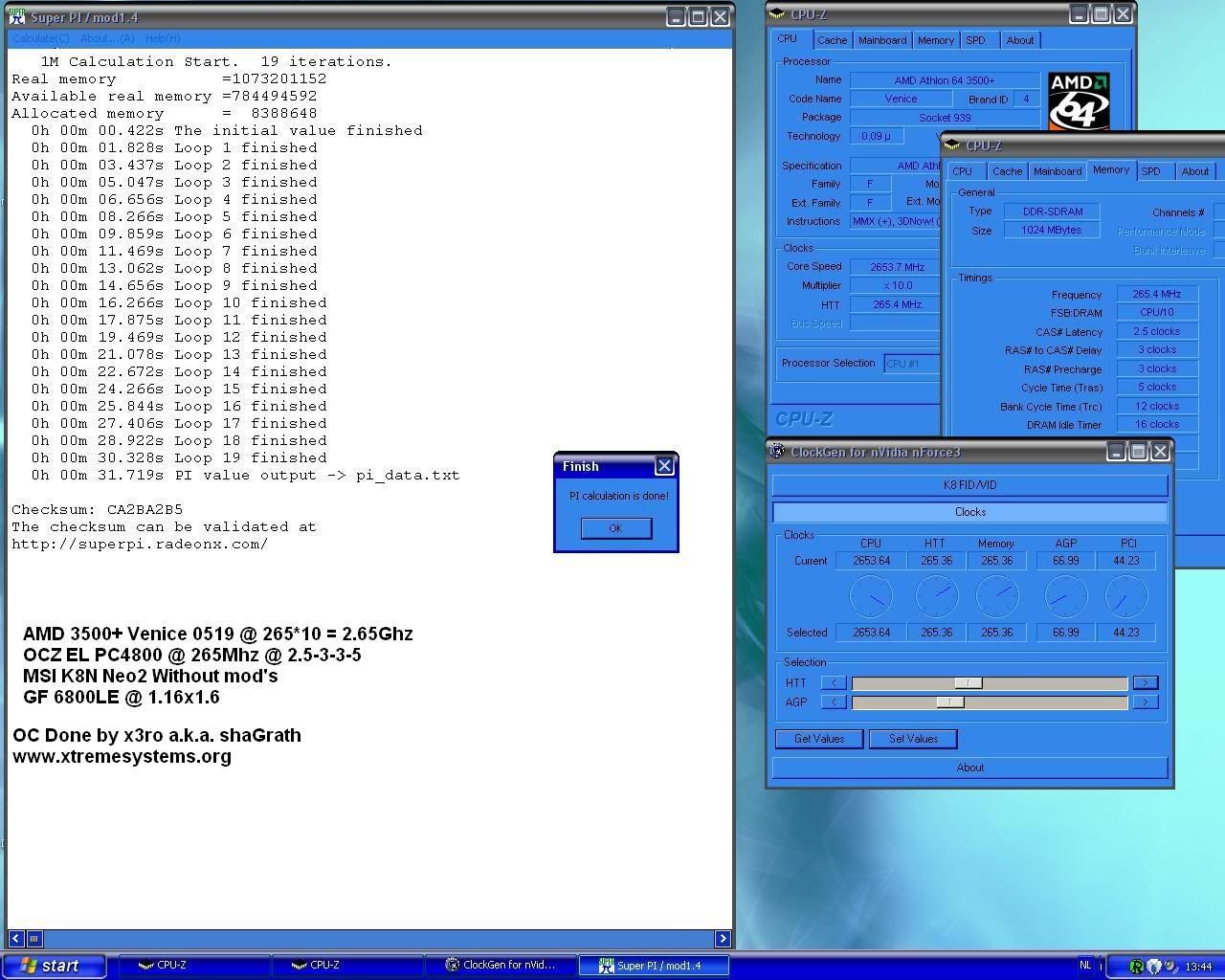Click the Checksum: CA2BA2B5 text

[x=97, y=509]
